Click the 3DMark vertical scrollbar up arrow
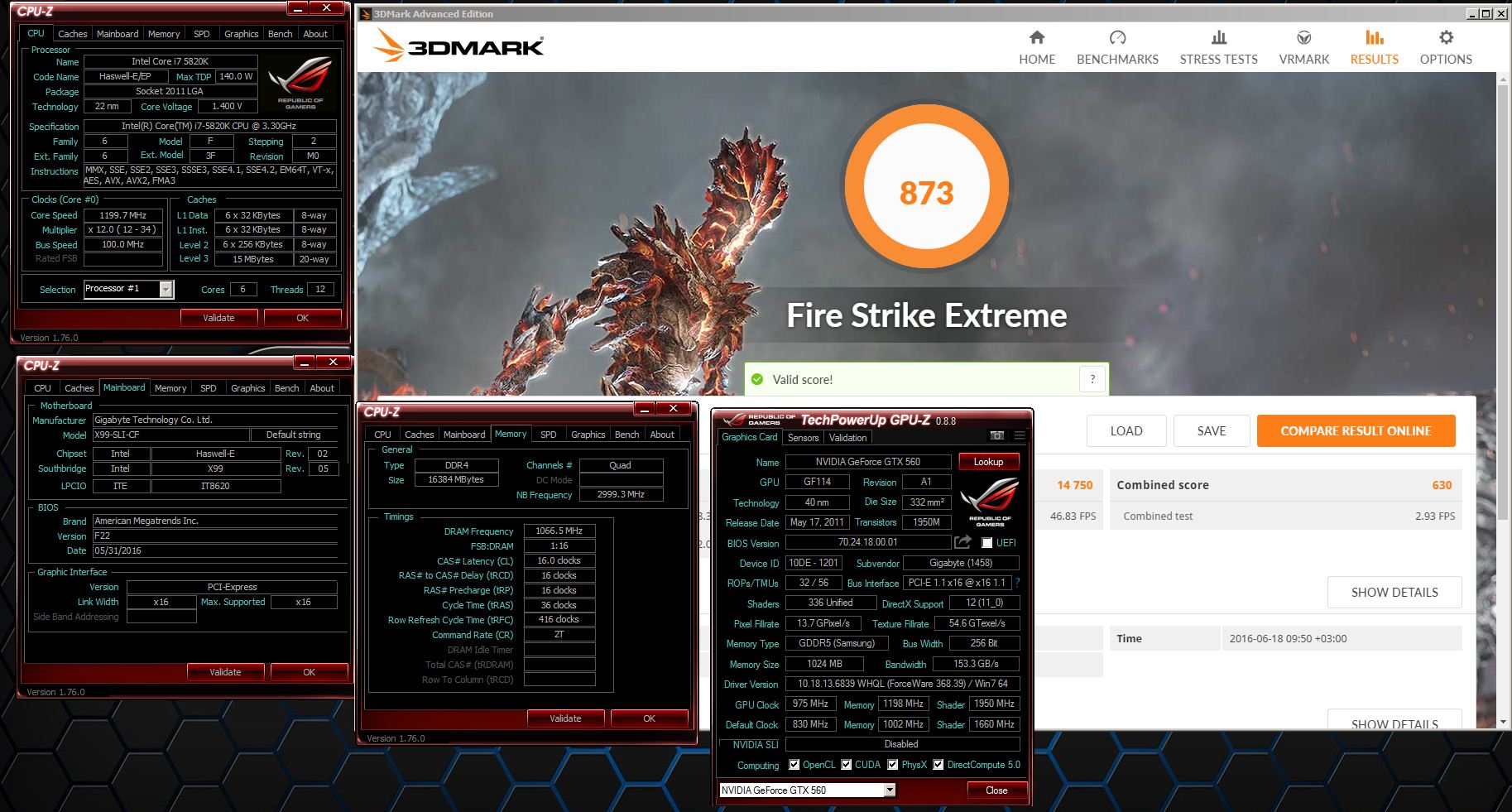 (1505, 78)
